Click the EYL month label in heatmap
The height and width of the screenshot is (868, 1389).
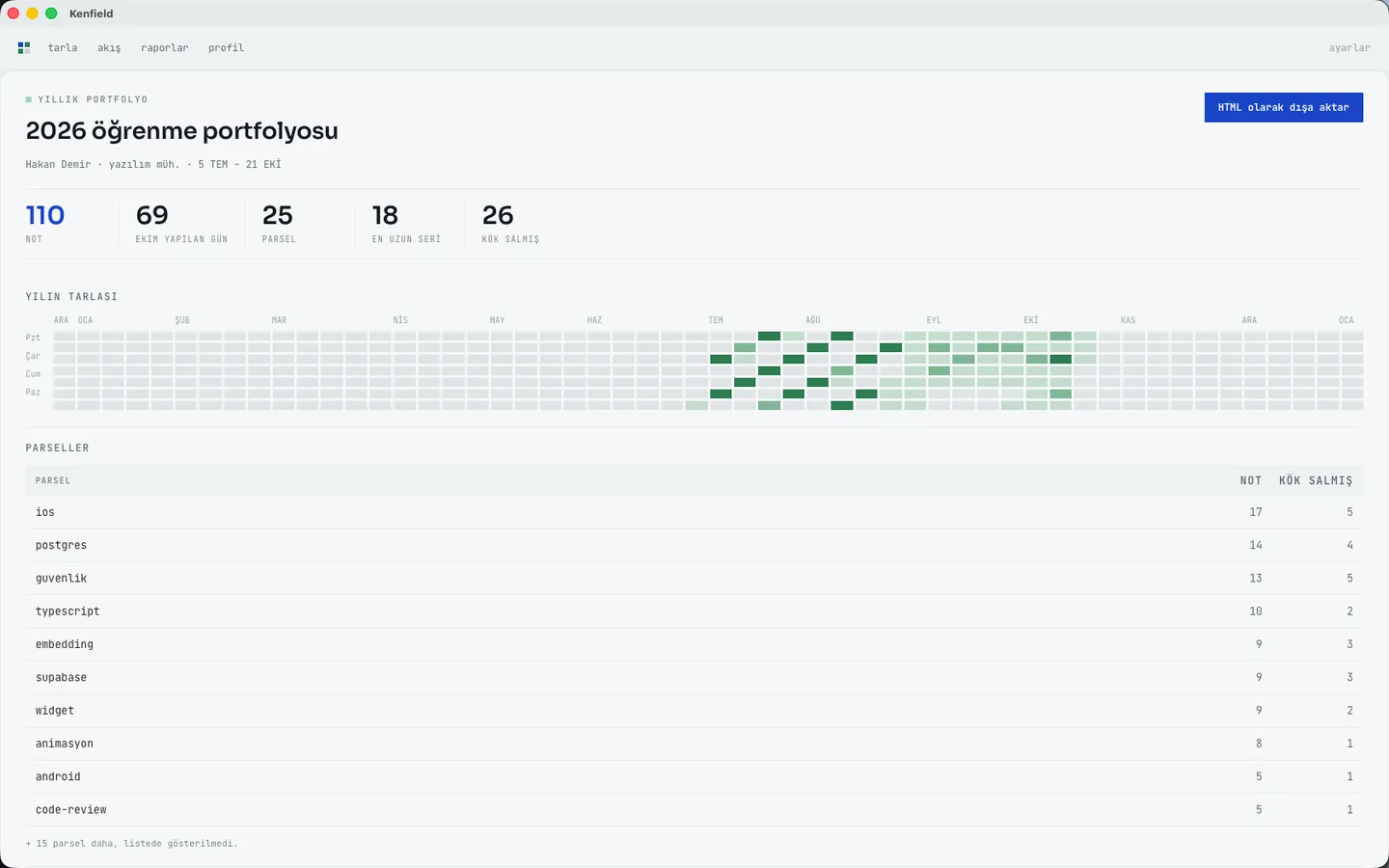934,320
